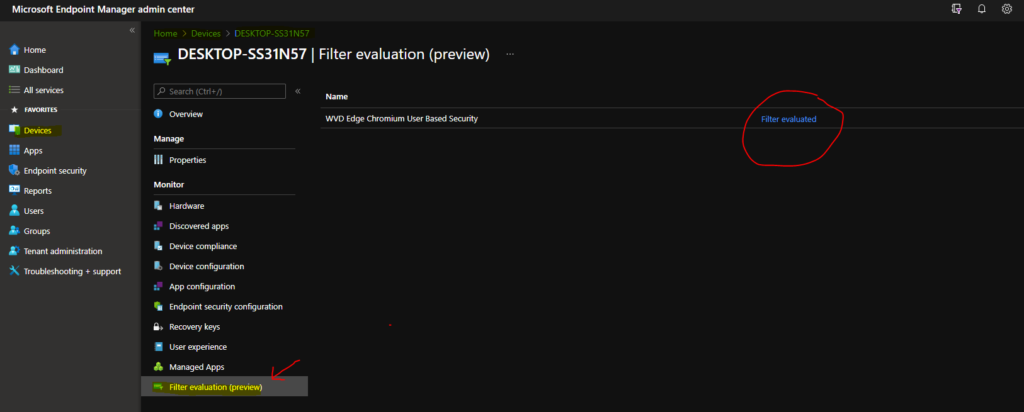Click the Endpoint security shield icon
1024x412 pixels.
click(14, 170)
